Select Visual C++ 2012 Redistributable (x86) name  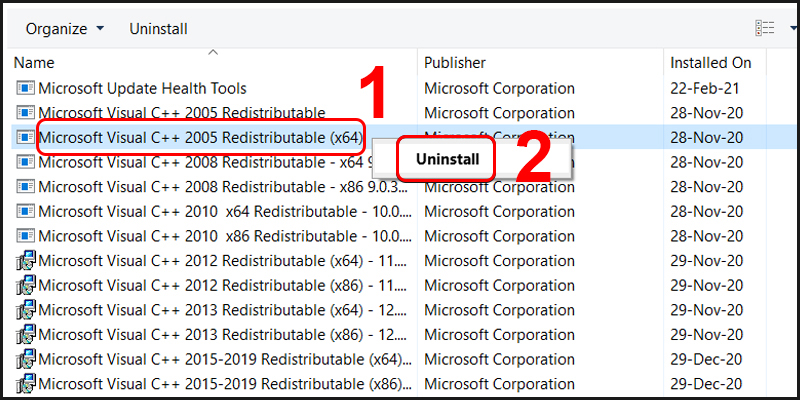[223, 286]
